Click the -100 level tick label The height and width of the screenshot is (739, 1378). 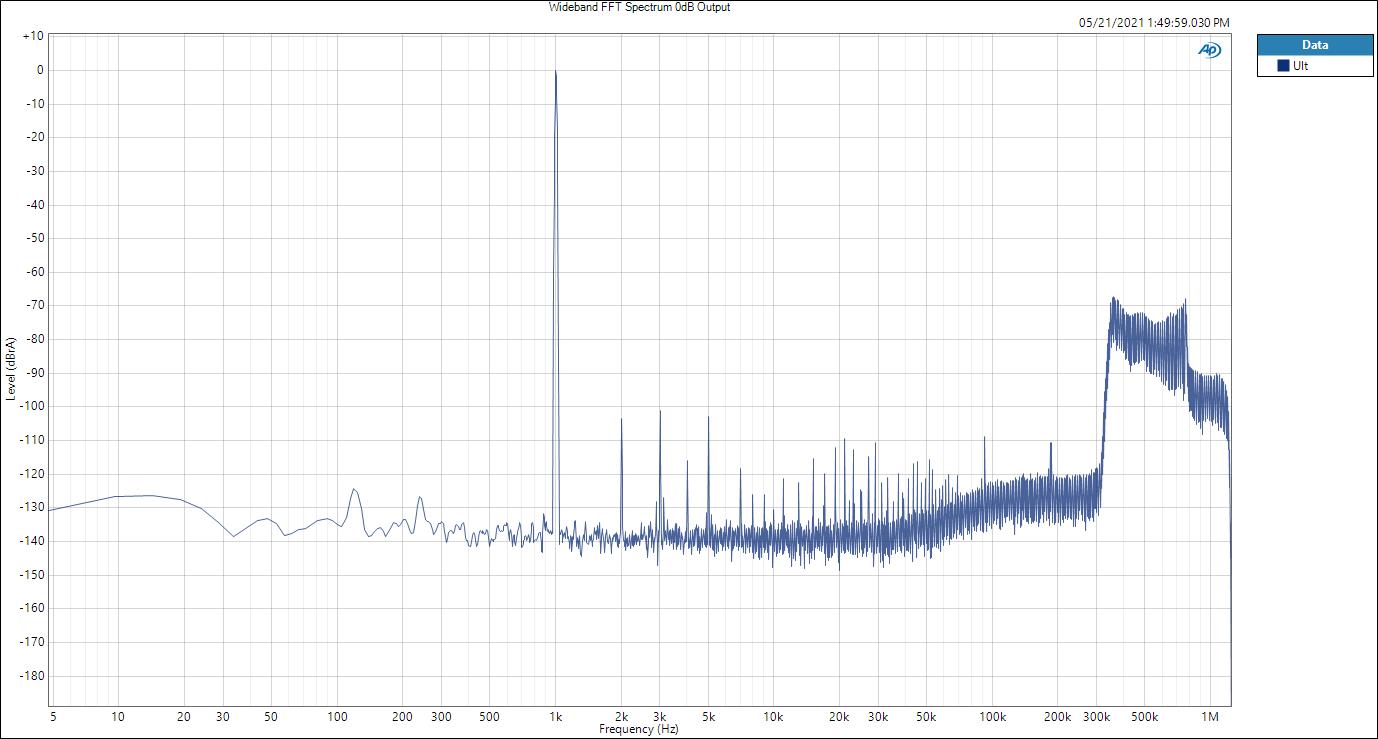tap(31, 406)
